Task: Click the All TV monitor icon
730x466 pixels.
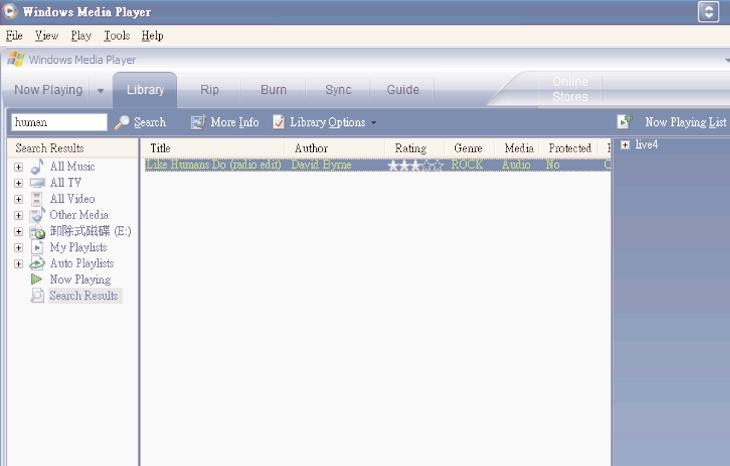Action: pyautogui.click(x=37, y=183)
